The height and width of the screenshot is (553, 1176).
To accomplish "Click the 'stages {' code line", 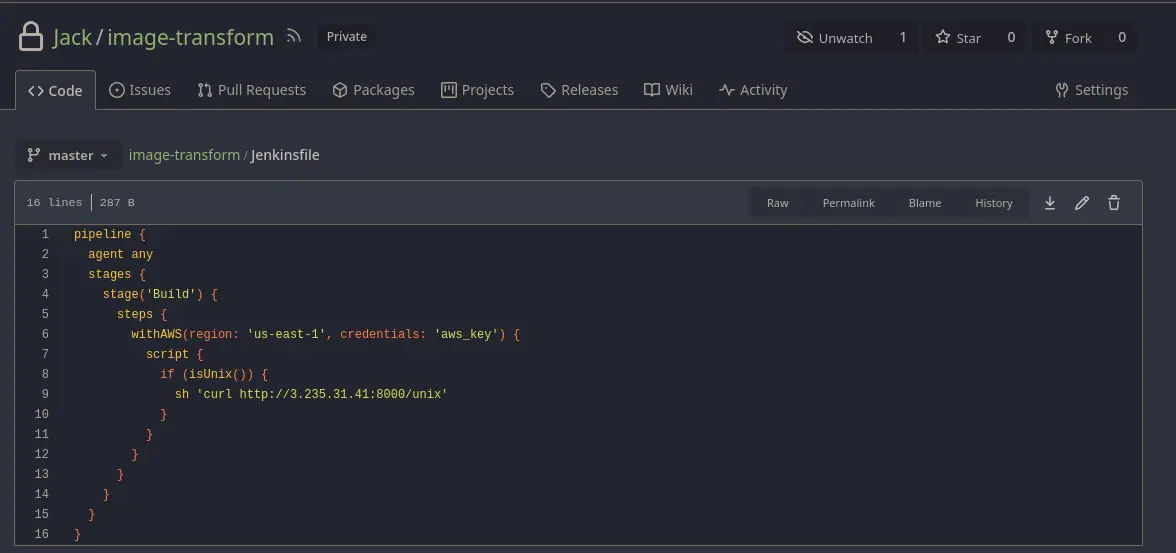I will (x=117, y=274).
